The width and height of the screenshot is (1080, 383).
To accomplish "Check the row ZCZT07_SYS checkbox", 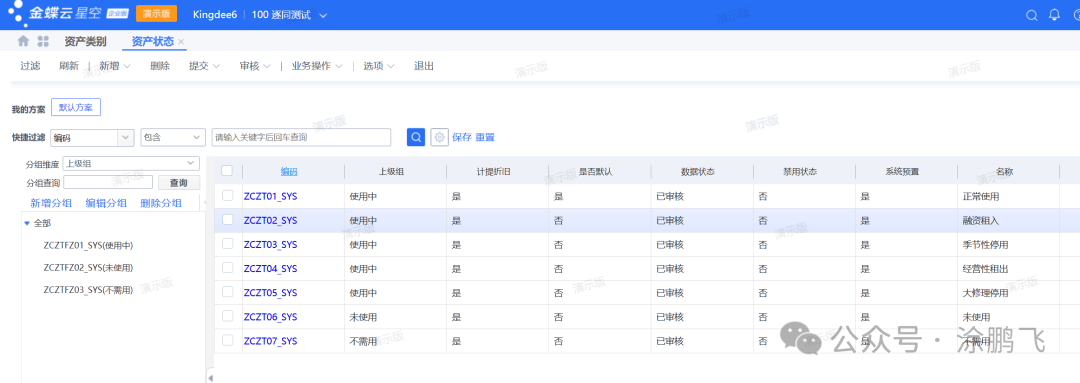I will (227, 341).
